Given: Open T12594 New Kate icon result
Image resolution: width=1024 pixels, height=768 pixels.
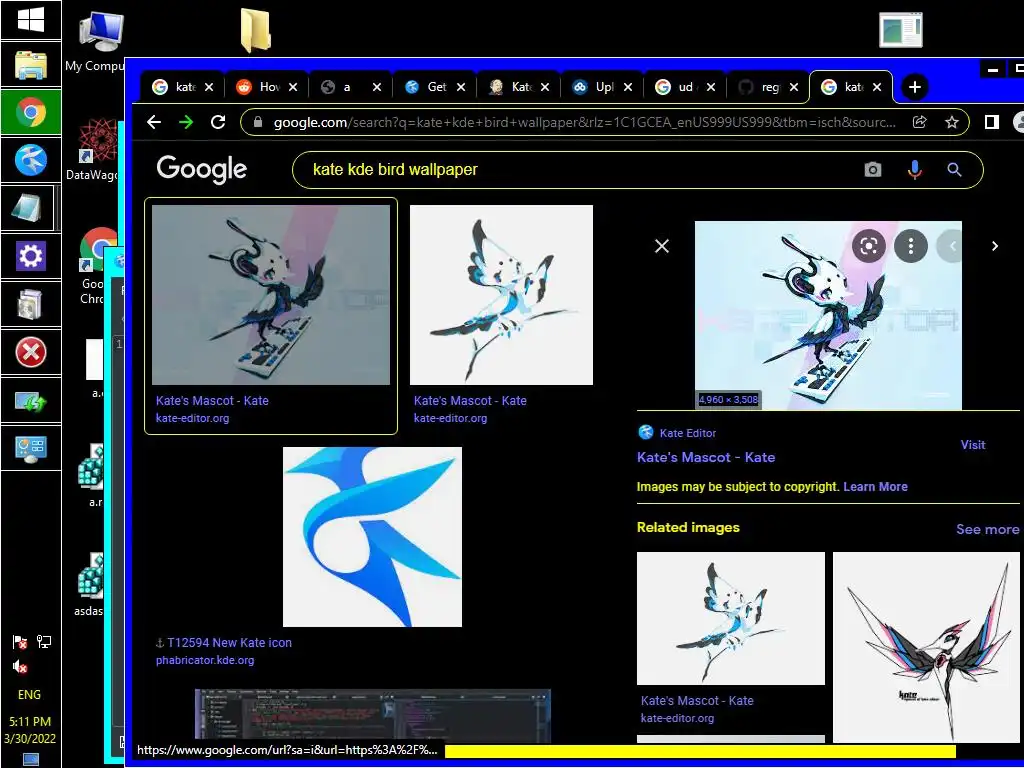Looking at the screenshot, I should pos(229,643).
